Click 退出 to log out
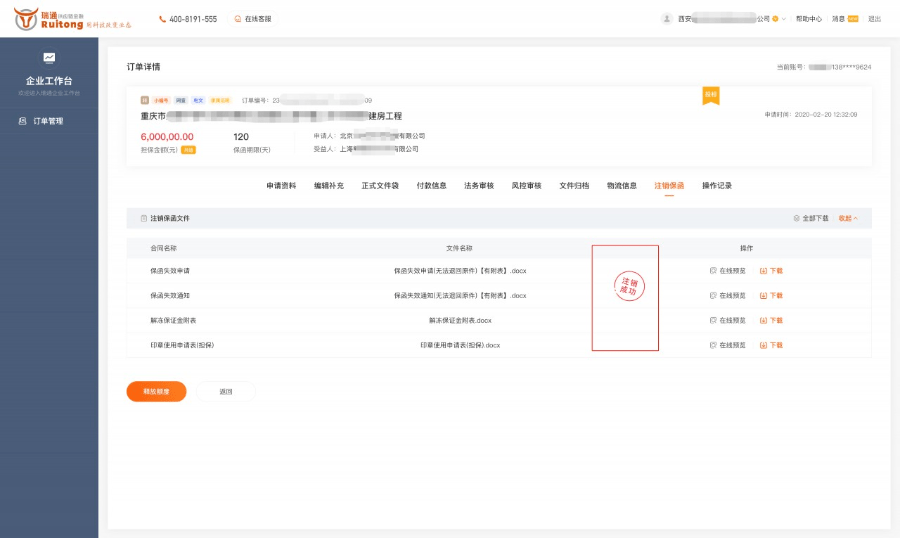This screenshot has height=538, width=900. (874, 19)
